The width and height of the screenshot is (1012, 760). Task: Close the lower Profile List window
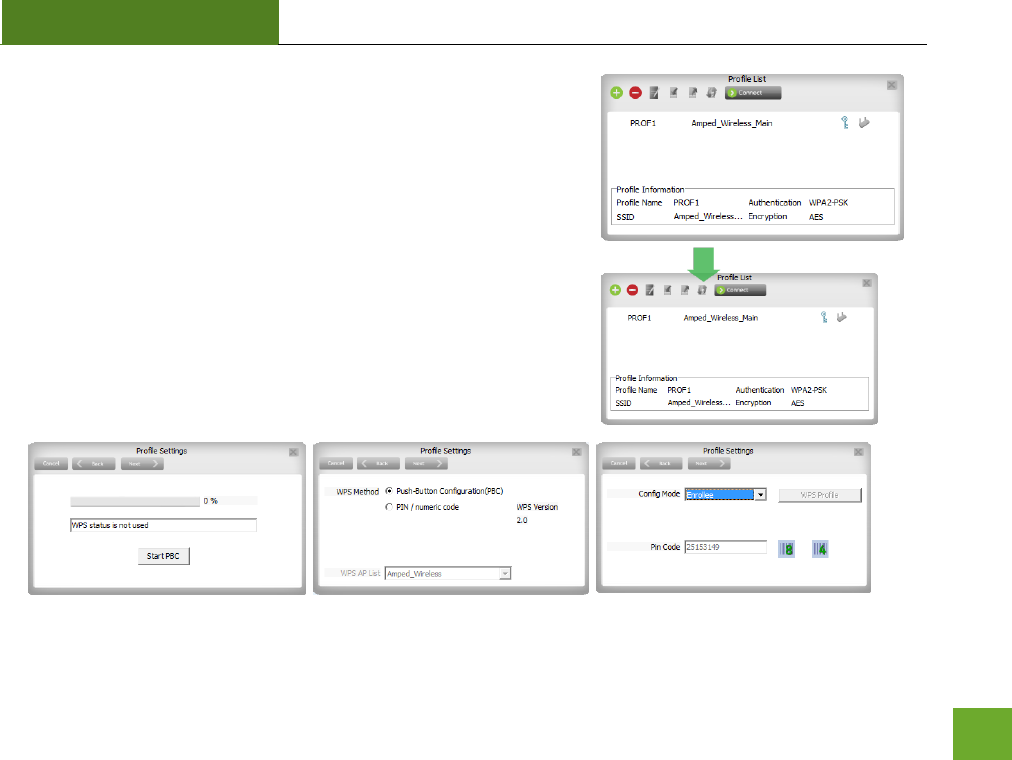pyautogui.click(x=867, y=283)
